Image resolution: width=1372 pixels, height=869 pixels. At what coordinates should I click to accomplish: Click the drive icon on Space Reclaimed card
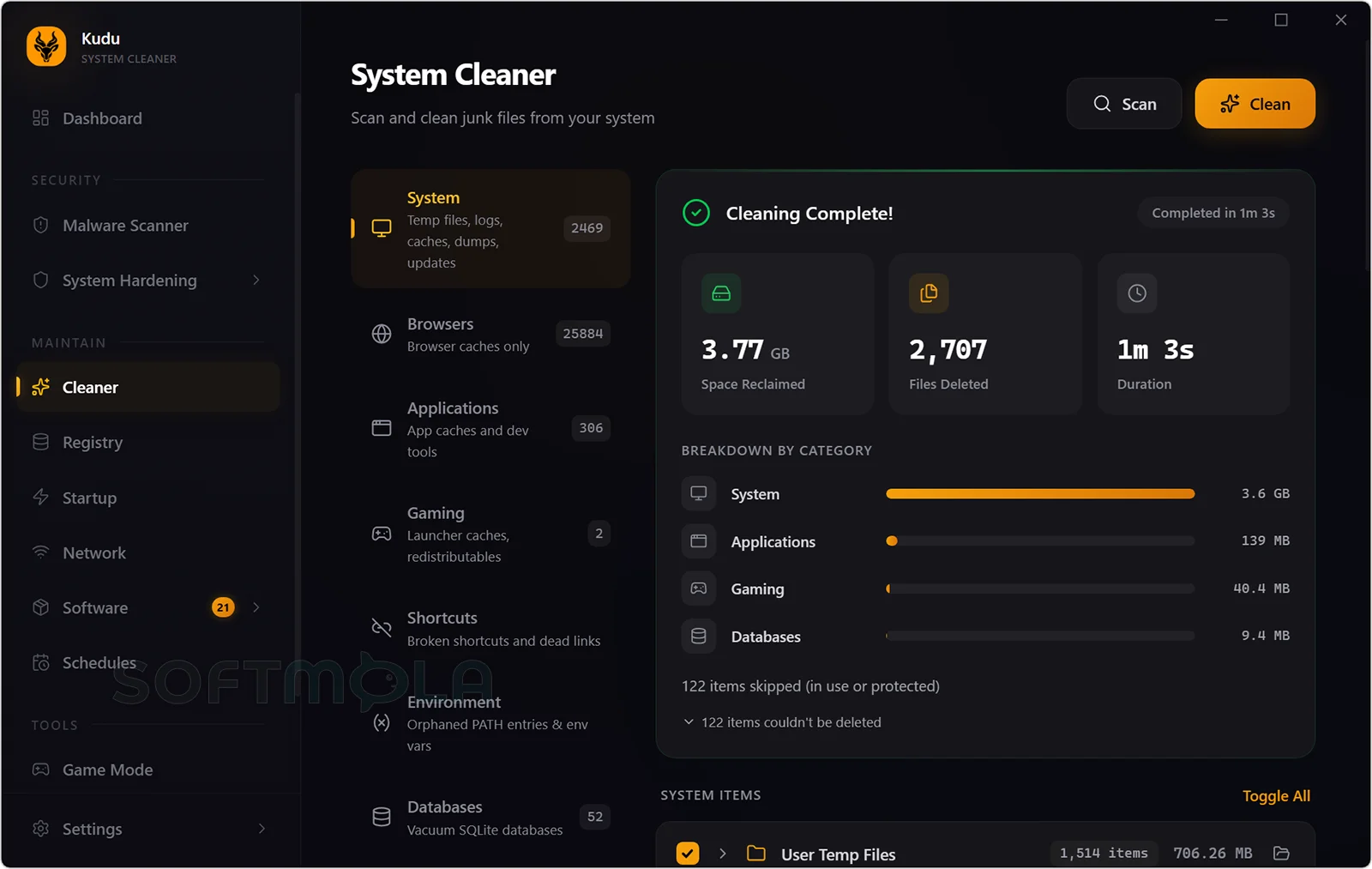(x=721, y=293)
